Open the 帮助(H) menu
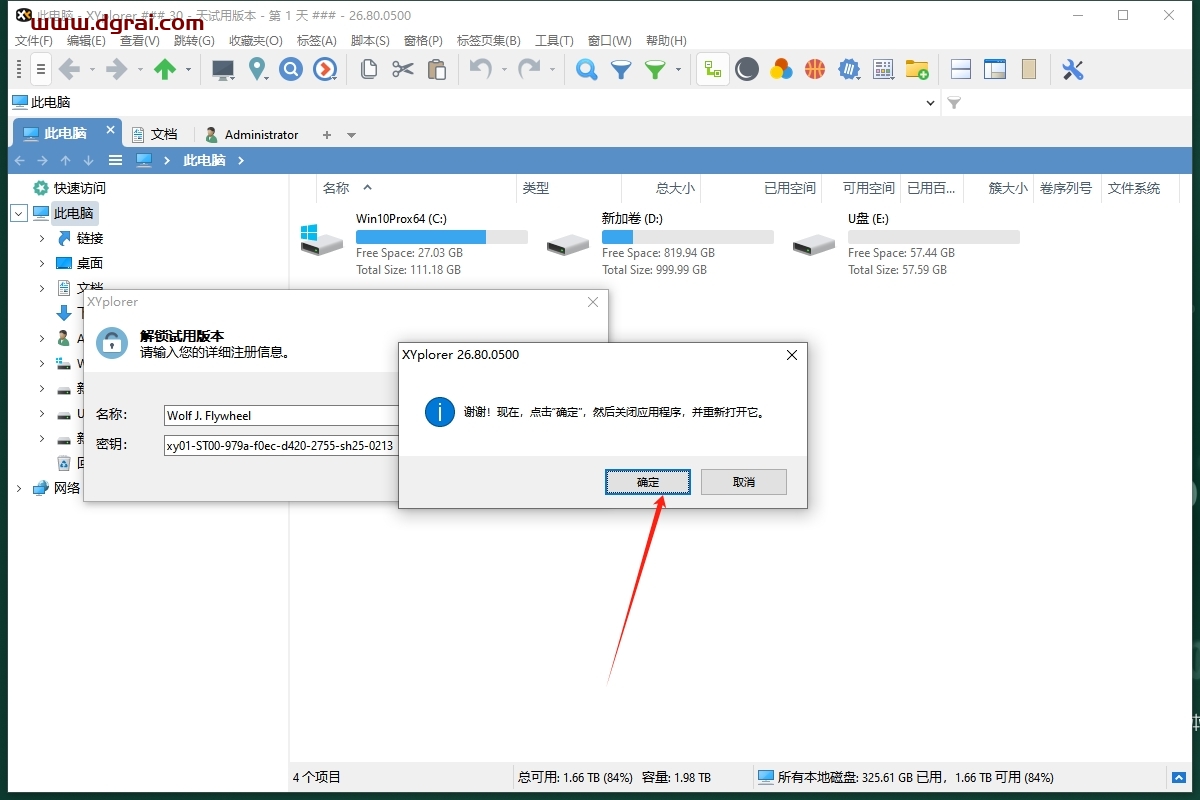The width and height of the screenshot is (1200, 800). click(666, 40)
